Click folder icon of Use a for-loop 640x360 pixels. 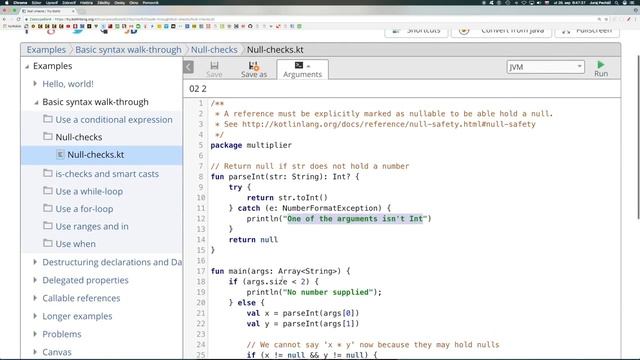pyautogui.click(x=48, y=209)
